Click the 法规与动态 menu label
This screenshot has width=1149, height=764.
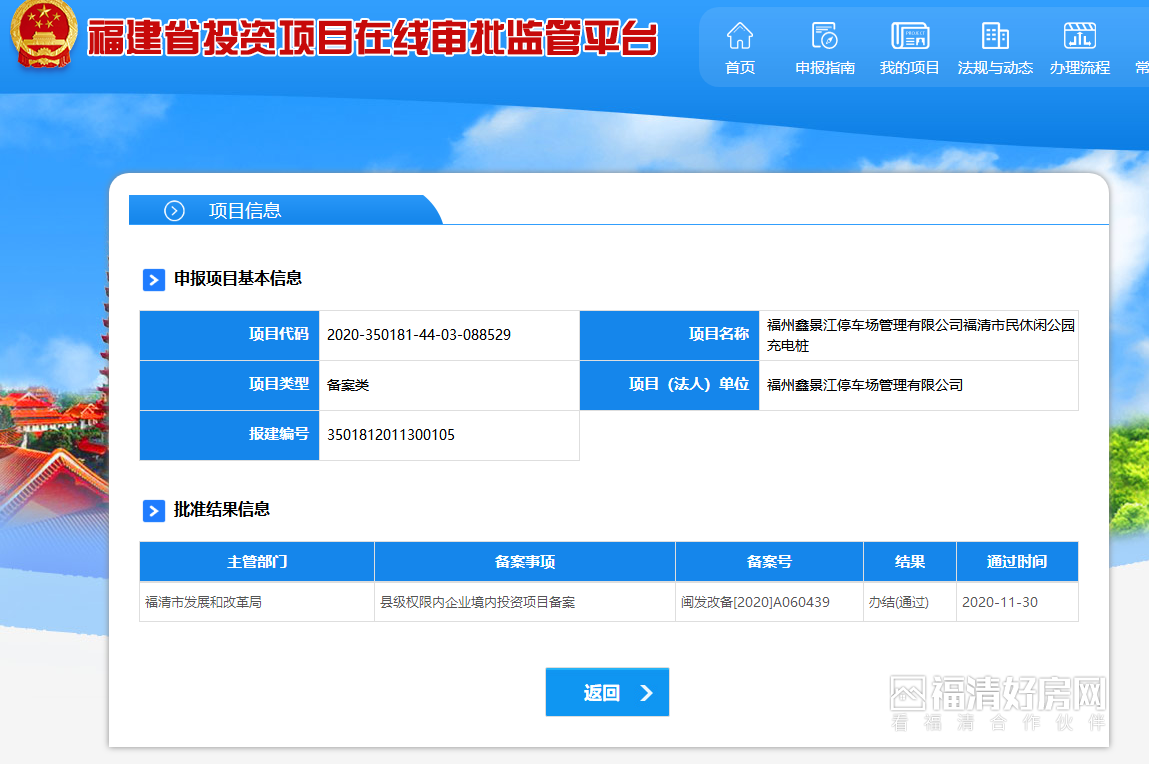click(x=994, y=67)
